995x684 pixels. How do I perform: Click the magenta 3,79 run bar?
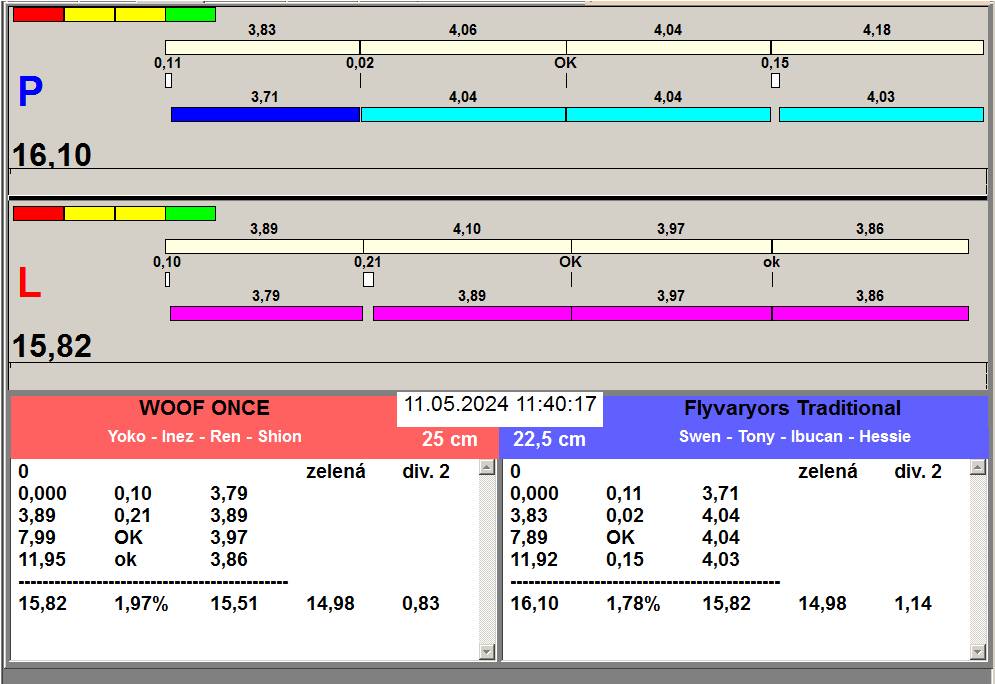266,314
